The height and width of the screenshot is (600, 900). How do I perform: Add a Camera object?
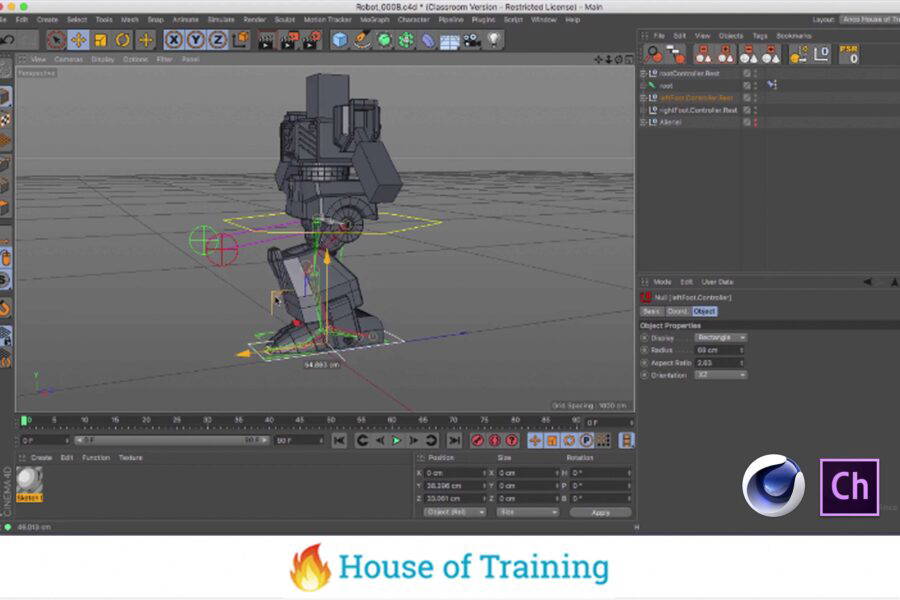472,40
